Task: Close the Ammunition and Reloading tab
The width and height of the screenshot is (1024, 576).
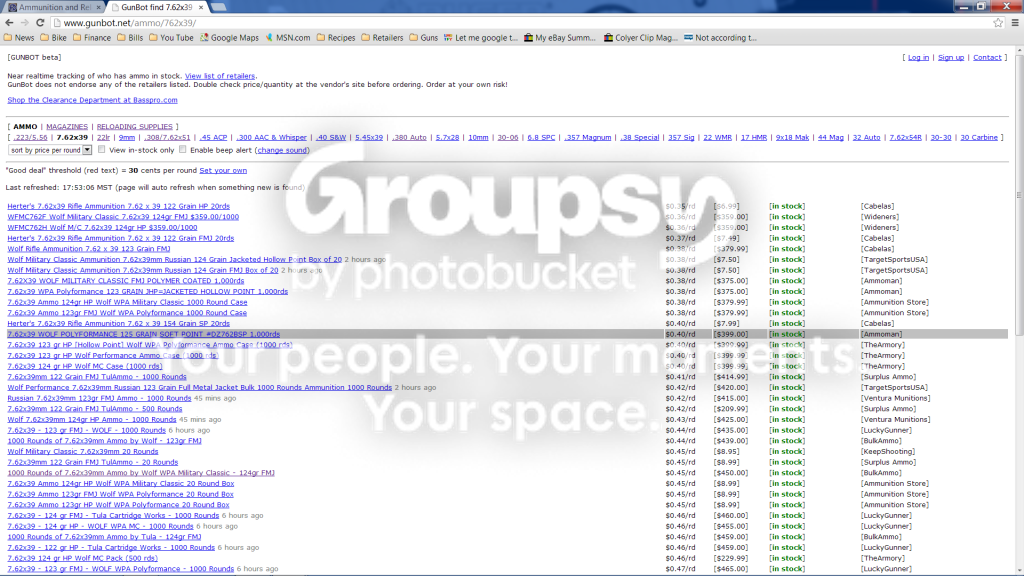Action: [x=99, y=7]
